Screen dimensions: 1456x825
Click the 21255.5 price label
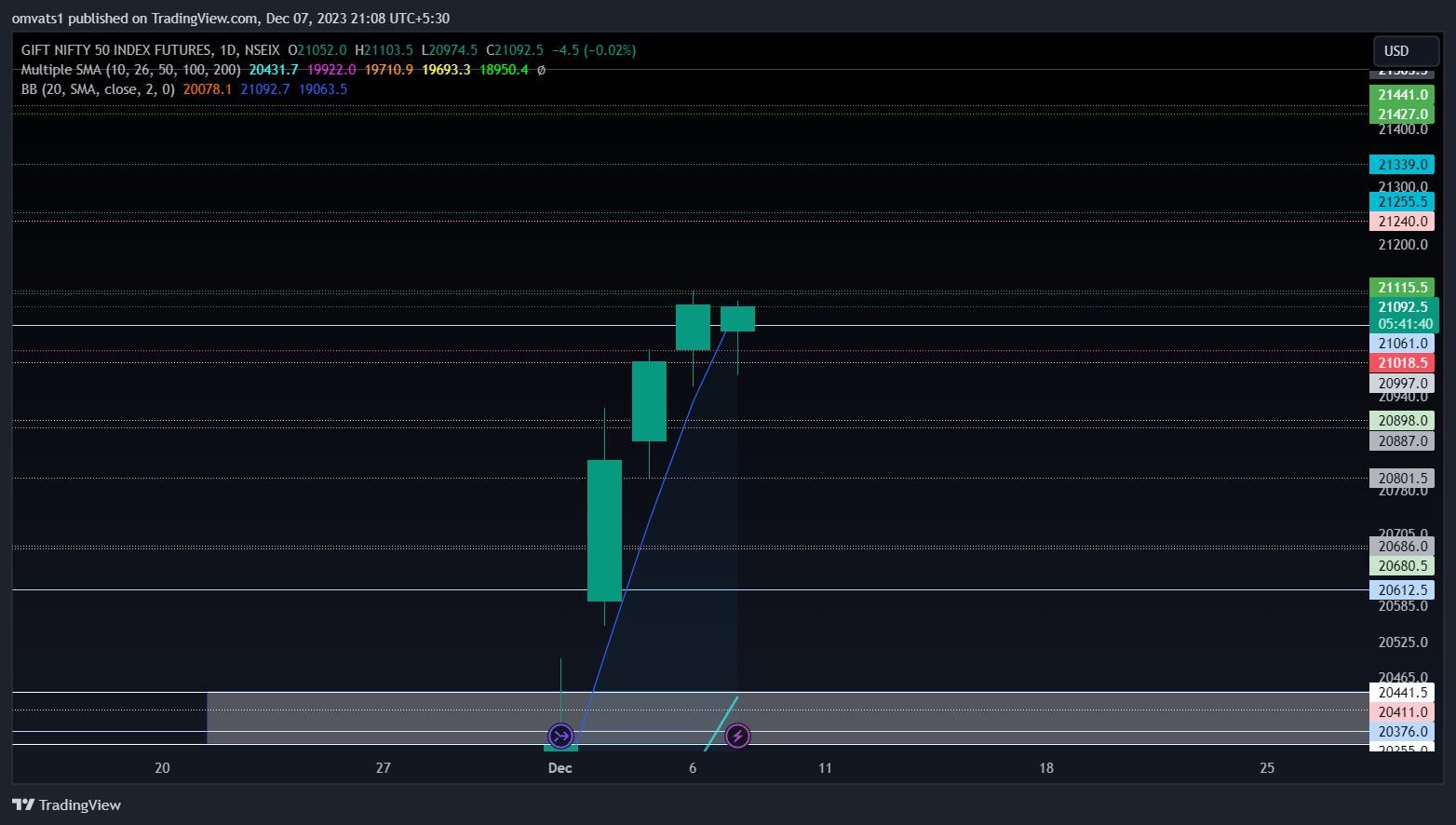click(x=1402, y=202)
